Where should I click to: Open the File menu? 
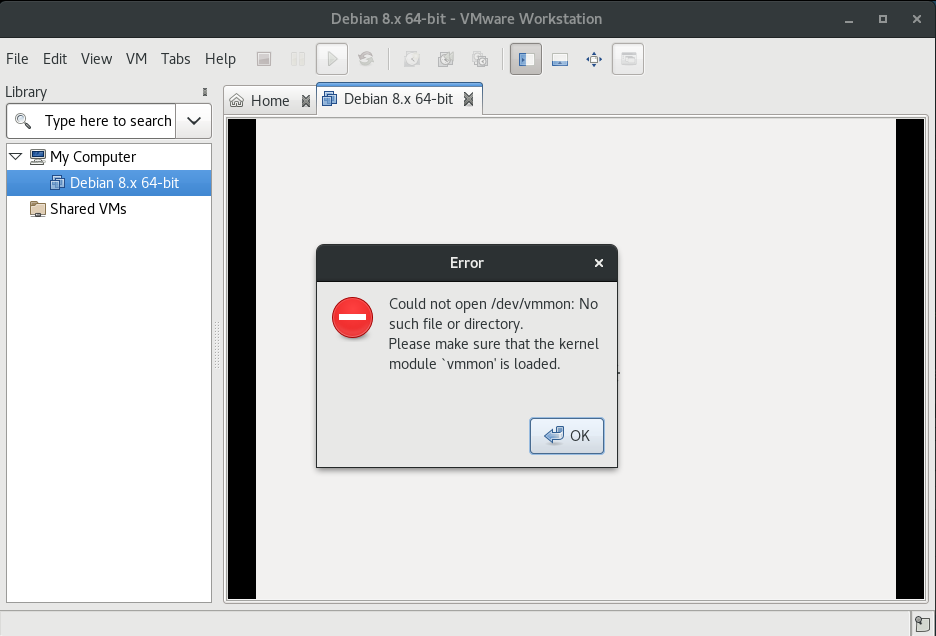click(x=17, y=59)
